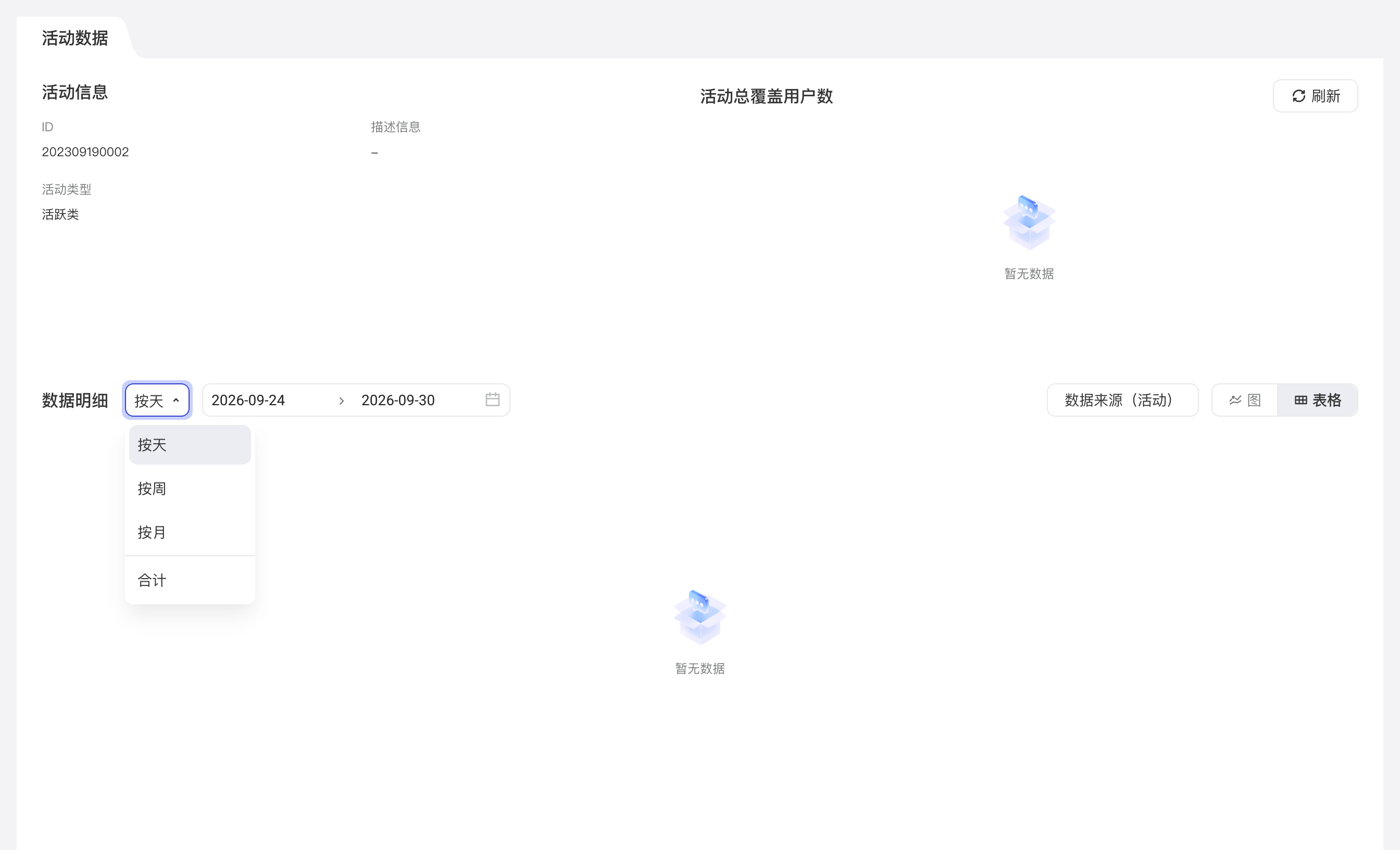Click the end date 2026-09-30 field
This screenshot has width=1400, height=850.
(398, 400)
